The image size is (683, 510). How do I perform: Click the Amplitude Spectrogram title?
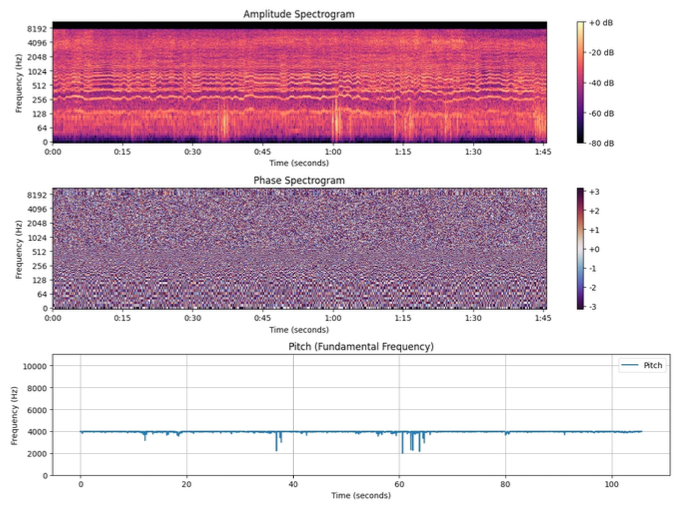pos(299,13)
